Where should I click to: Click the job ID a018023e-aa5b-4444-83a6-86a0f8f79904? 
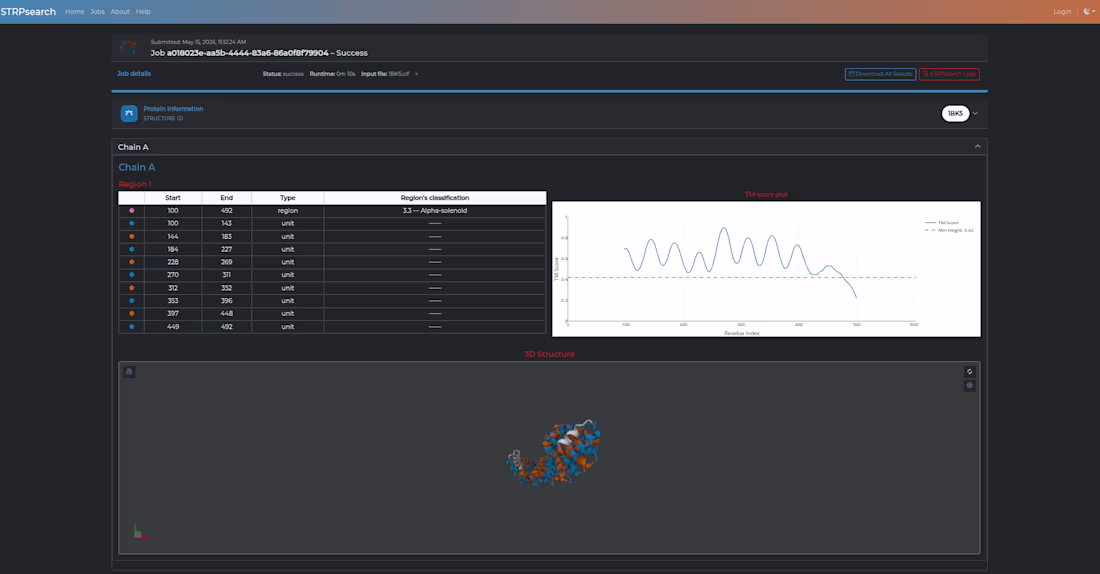click(247, 53)
